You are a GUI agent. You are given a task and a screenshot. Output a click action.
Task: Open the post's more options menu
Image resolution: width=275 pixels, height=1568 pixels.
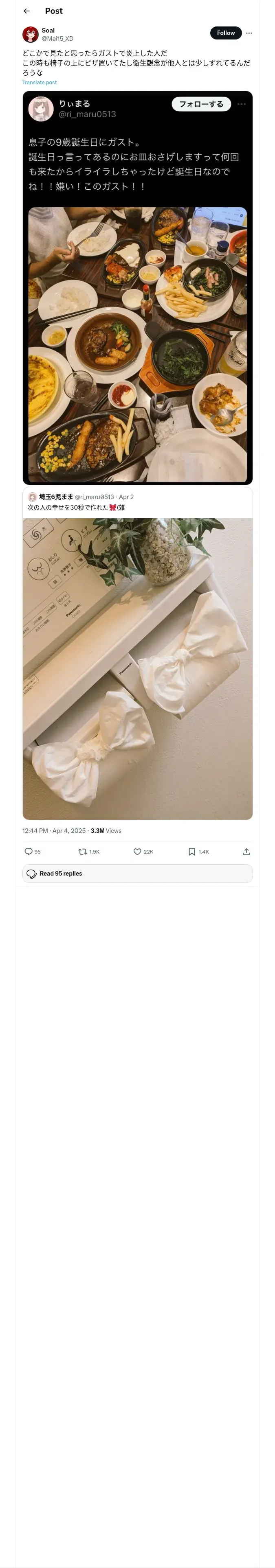(249, 33)
